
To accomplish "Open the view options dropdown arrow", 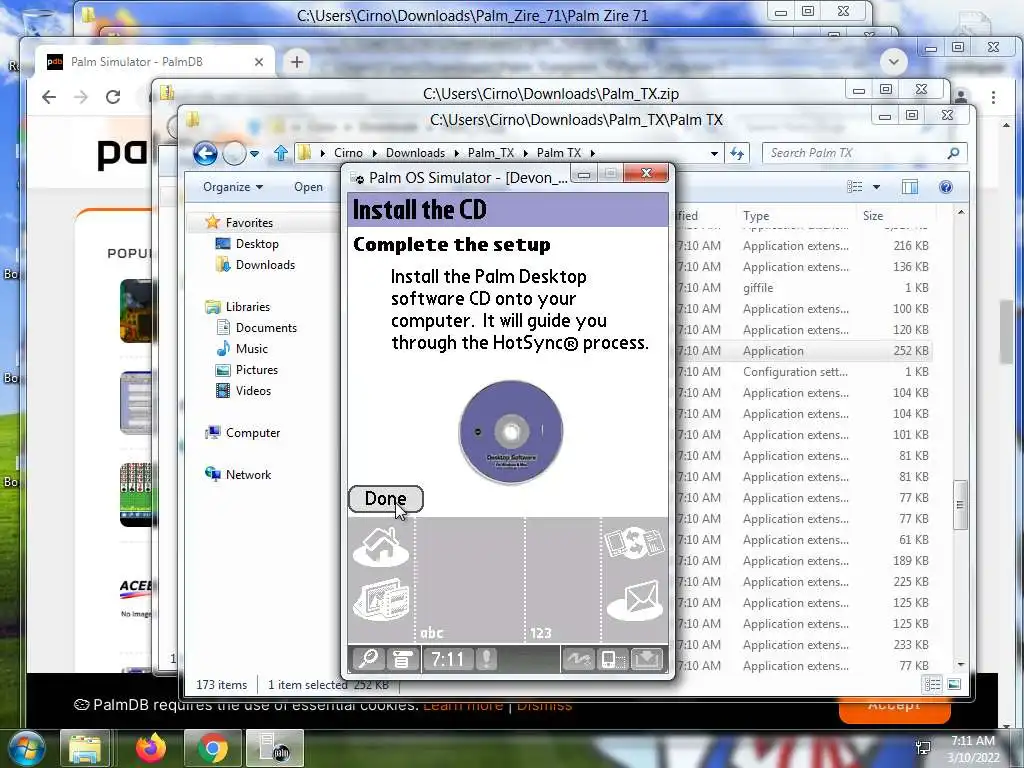I will click(876, 187).
